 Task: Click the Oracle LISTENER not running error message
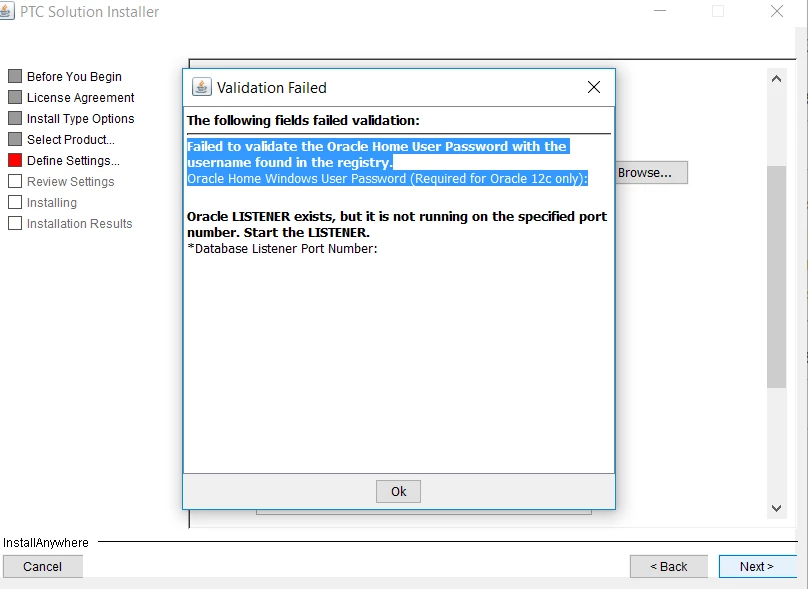coord(397,224)
